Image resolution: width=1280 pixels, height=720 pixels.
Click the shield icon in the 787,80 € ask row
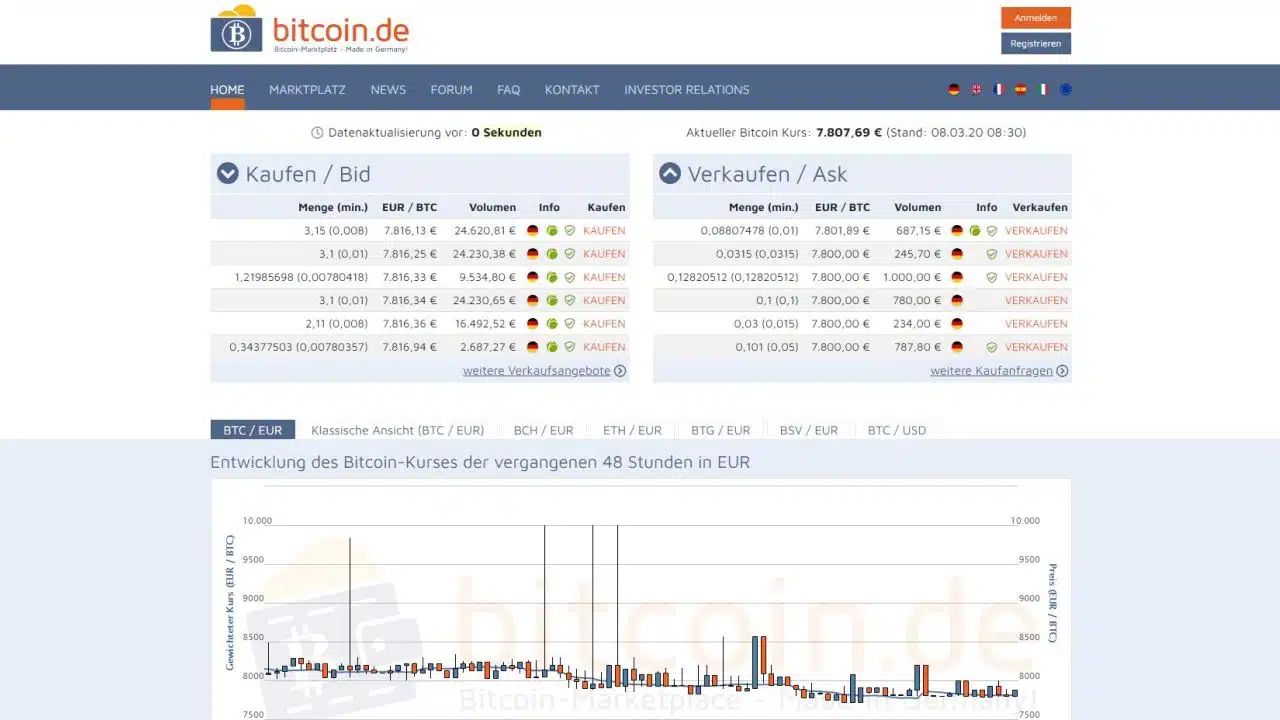[x=992, y=347]
